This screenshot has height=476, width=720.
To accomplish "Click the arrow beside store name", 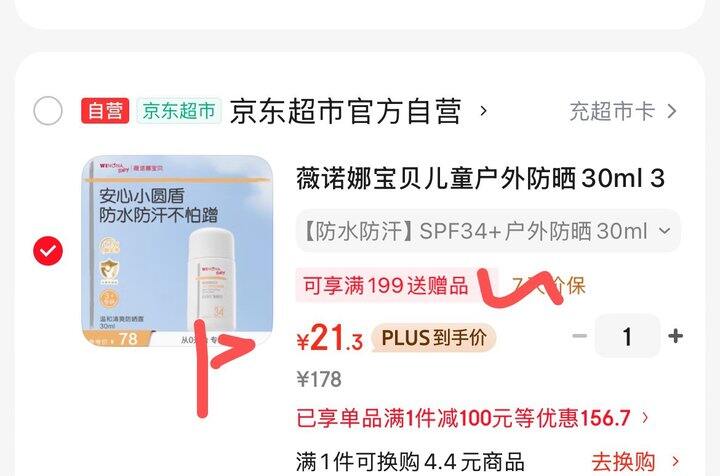I will click(x=483, y=111).
